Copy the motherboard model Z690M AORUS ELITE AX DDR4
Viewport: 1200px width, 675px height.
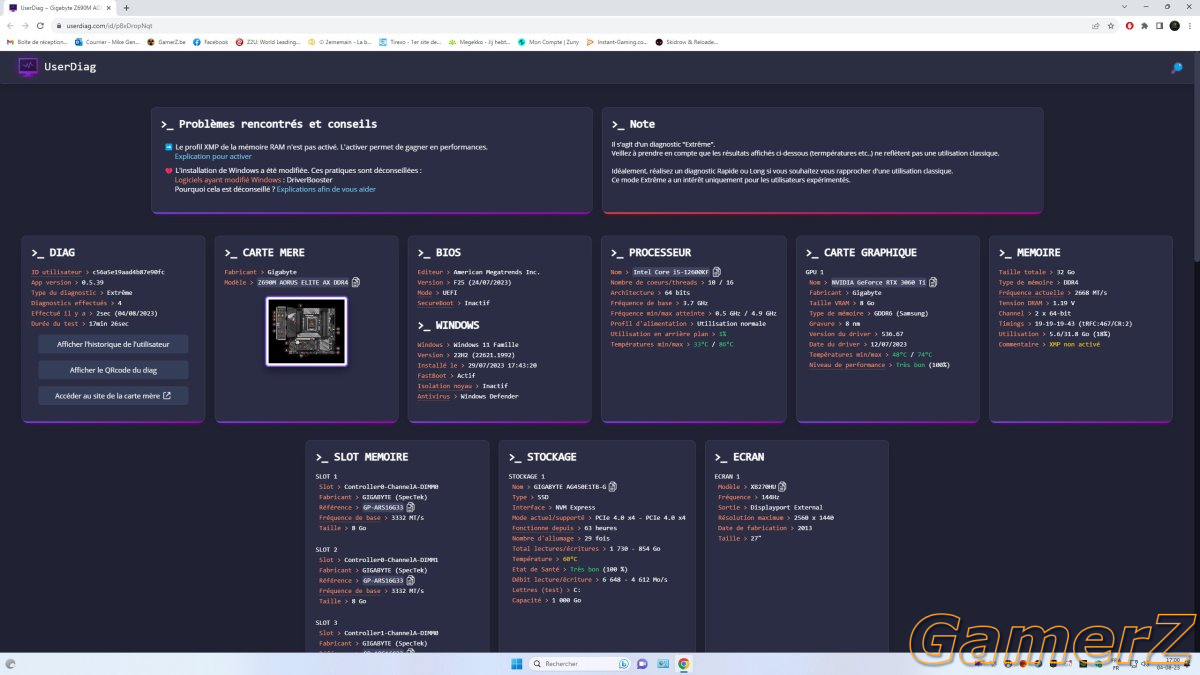coord(356,282)
